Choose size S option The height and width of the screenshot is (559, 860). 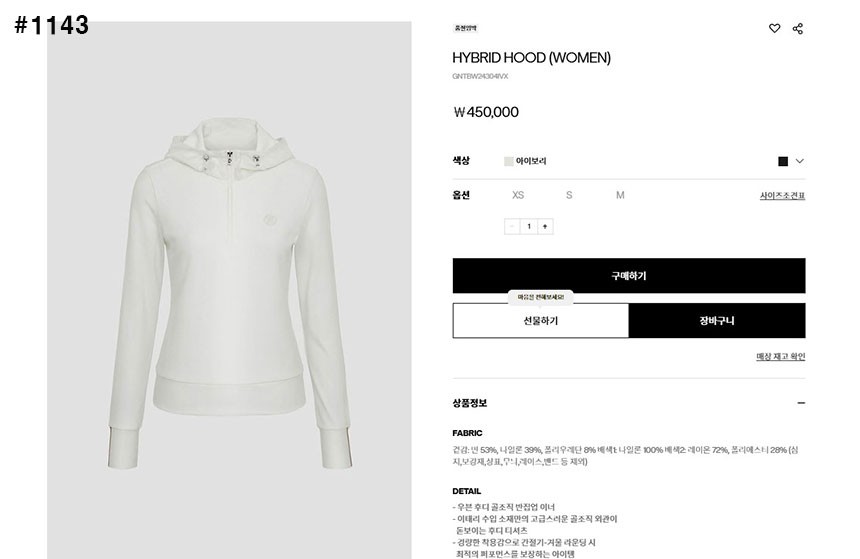pos(569,195)
